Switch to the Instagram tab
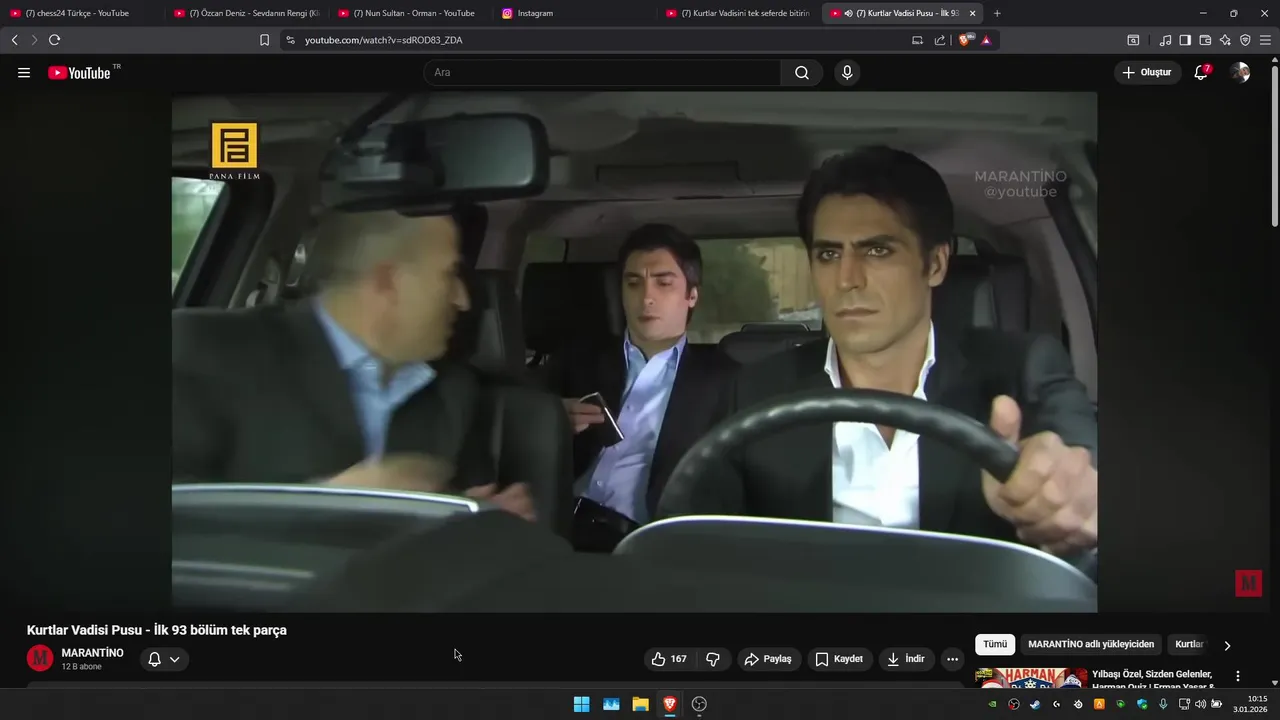This screenshot has width=1280, height=720. [x=575, y=13]
